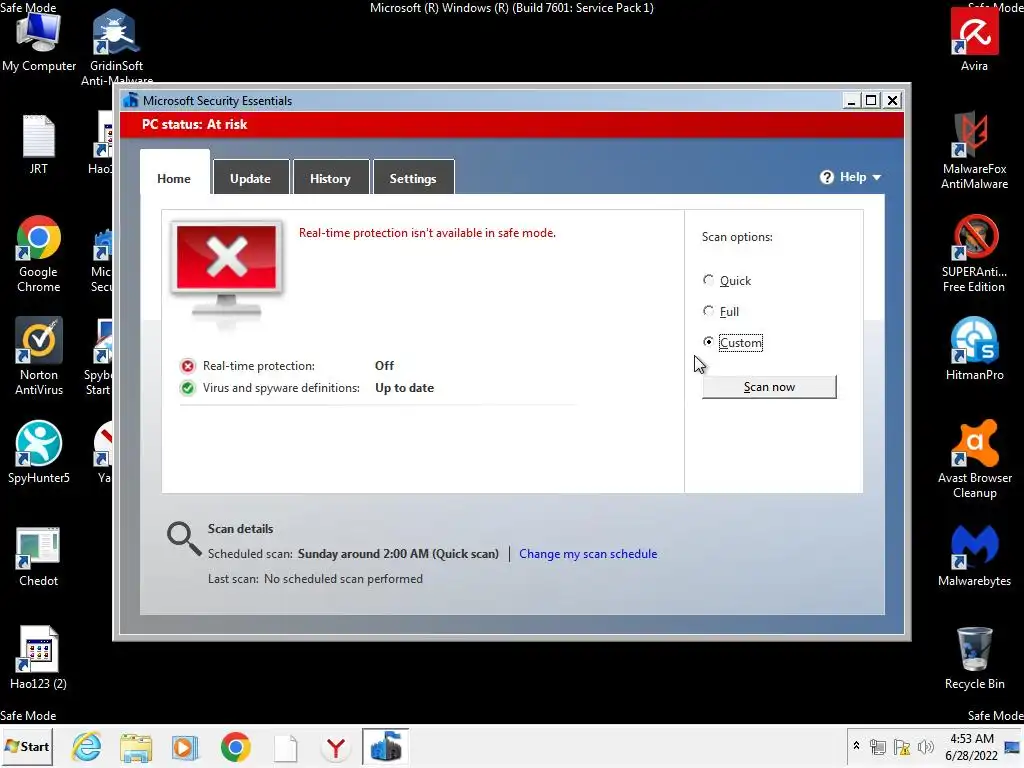Open Windows Explorer folder in taskbar

[x=136, y=747]
